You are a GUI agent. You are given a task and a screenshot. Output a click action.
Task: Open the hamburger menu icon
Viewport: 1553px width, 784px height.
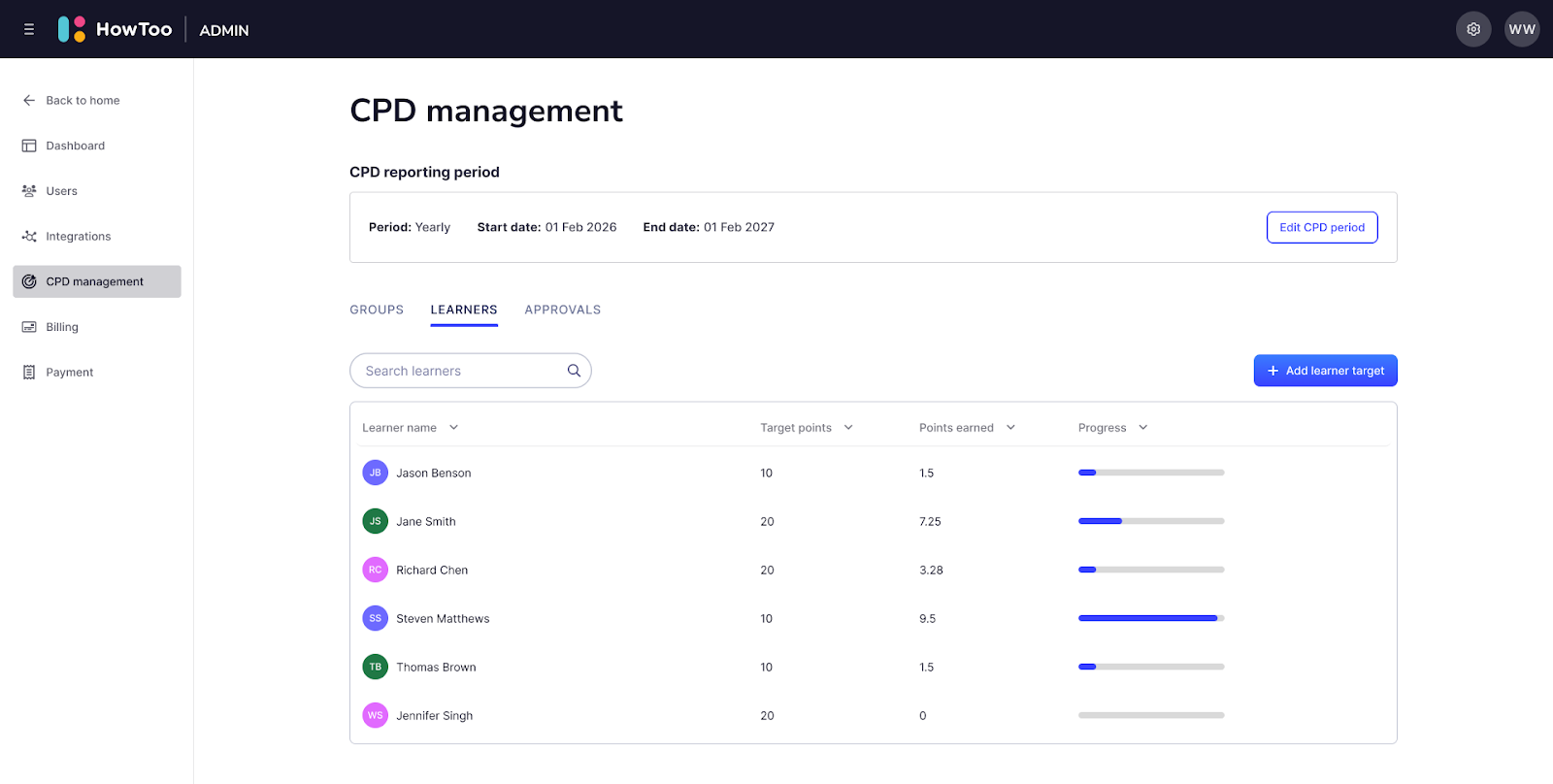pos(29,29)
